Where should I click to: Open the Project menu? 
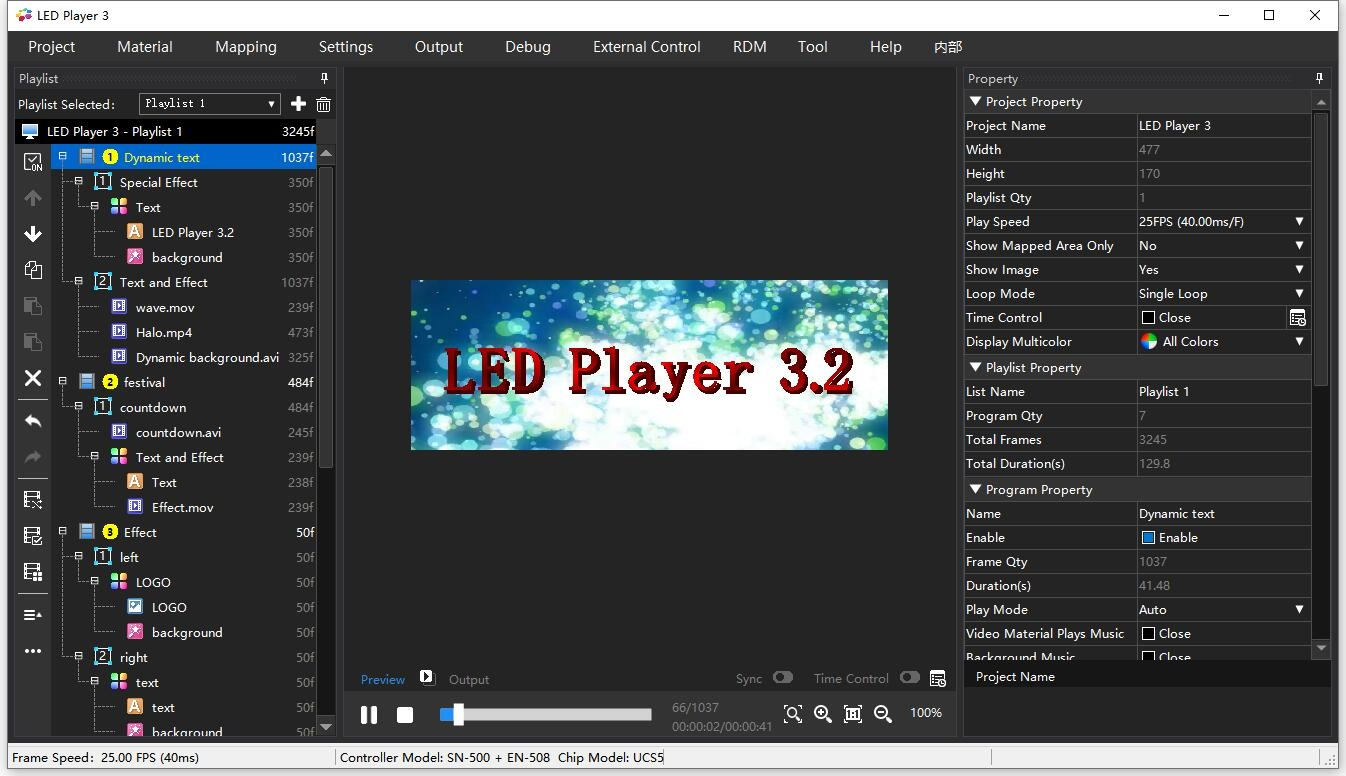coord(52,47)
